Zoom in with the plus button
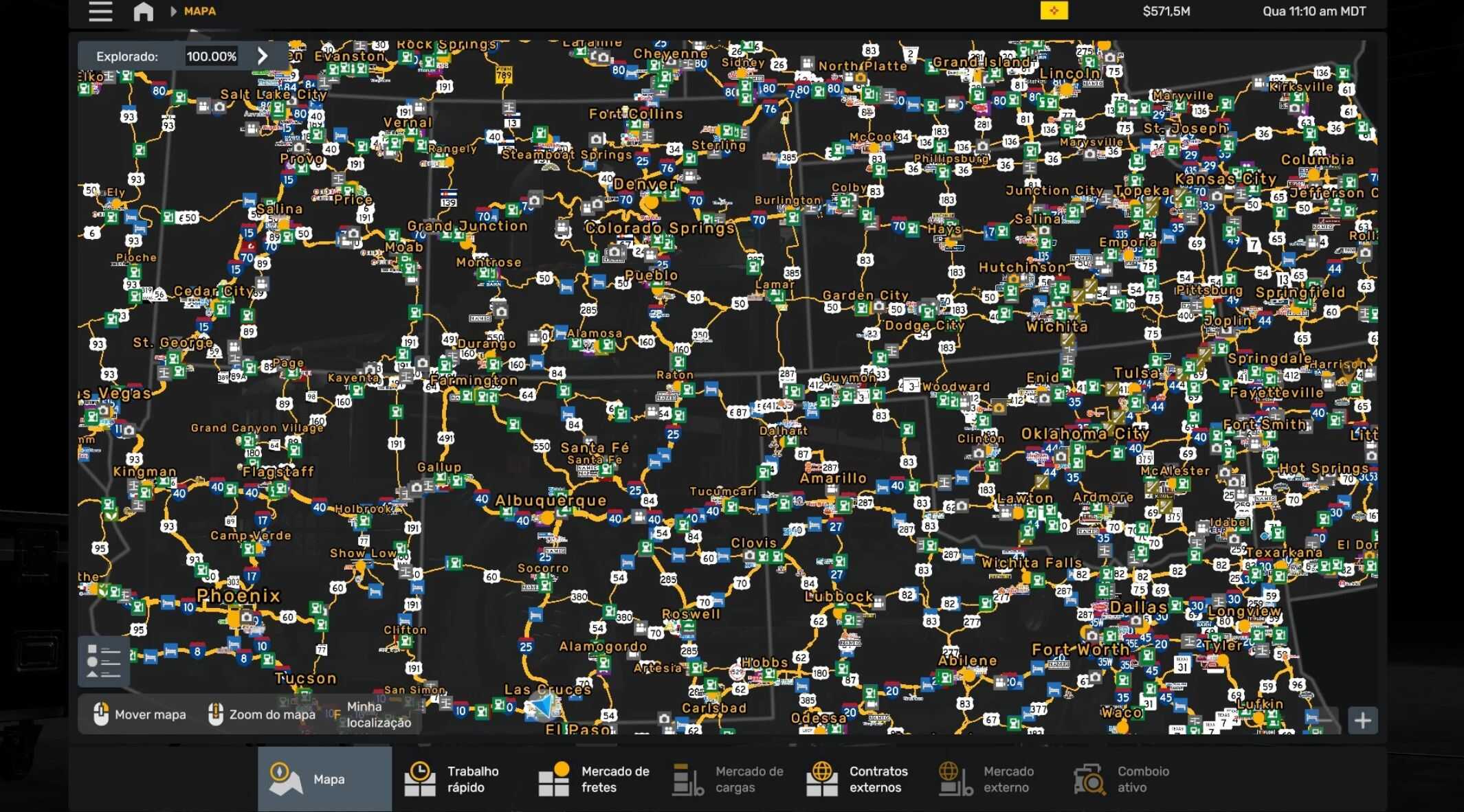This screenshot has height=812, width=1464. click(1362, 721)
